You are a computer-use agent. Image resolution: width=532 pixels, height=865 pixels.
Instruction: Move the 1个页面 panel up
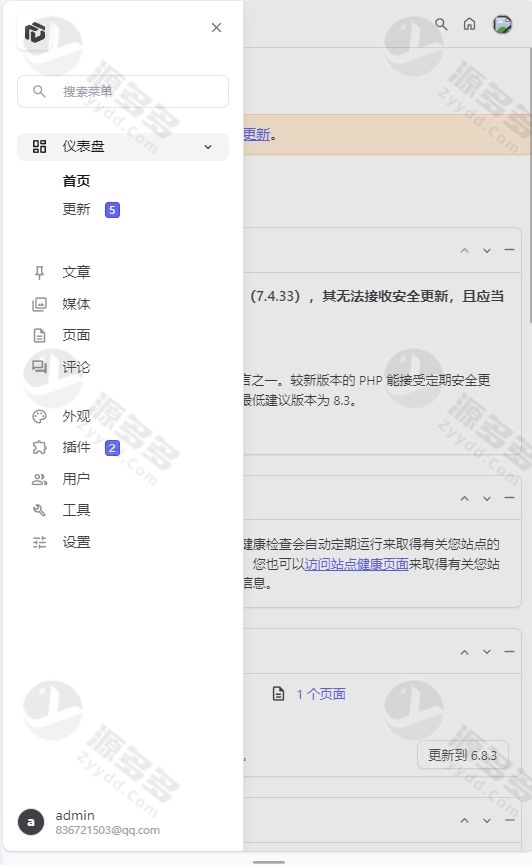pyautogui.click(x=465, y=652)
